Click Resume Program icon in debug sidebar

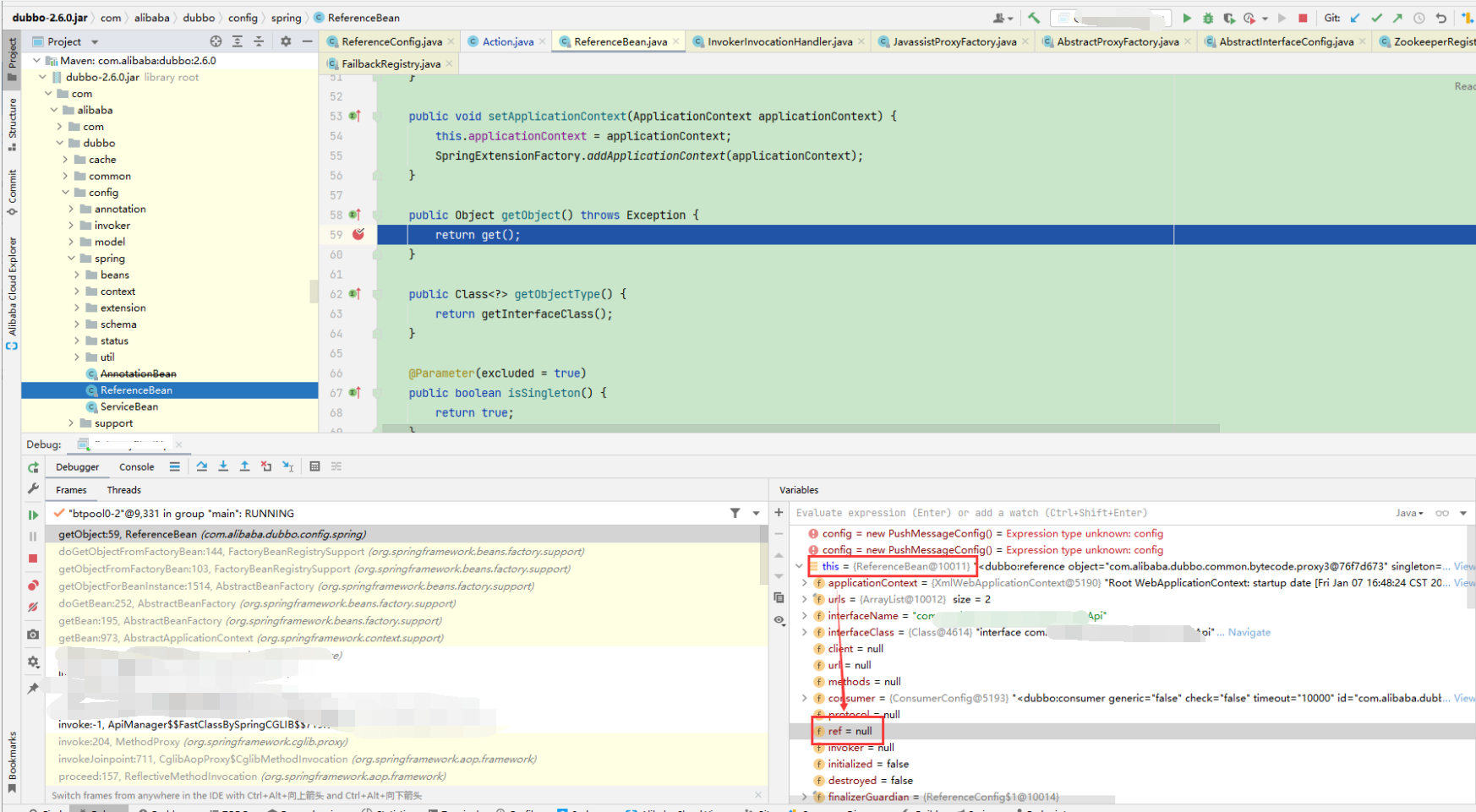(33, 515)
